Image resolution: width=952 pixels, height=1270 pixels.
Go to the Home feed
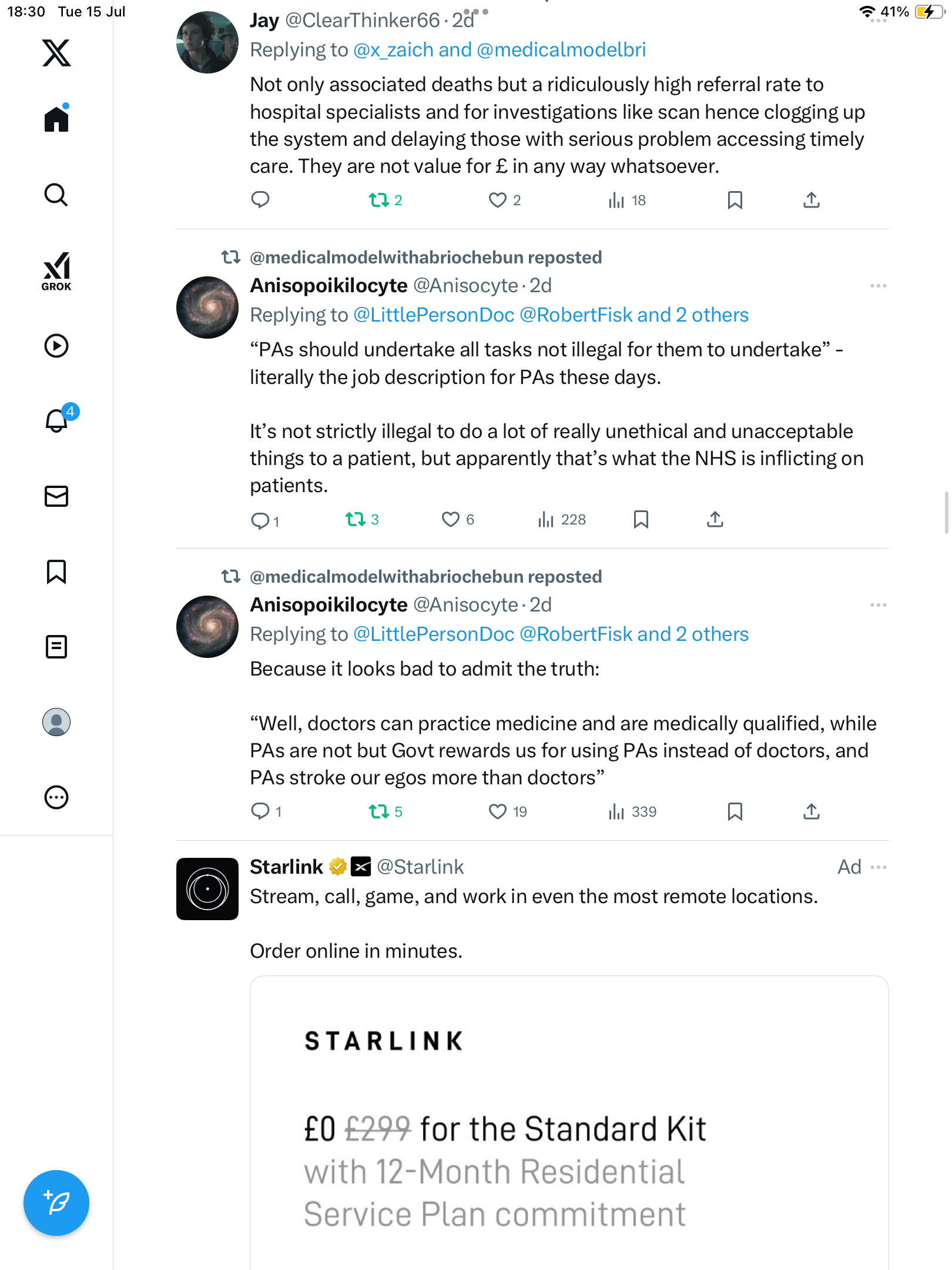coord(56,118)
